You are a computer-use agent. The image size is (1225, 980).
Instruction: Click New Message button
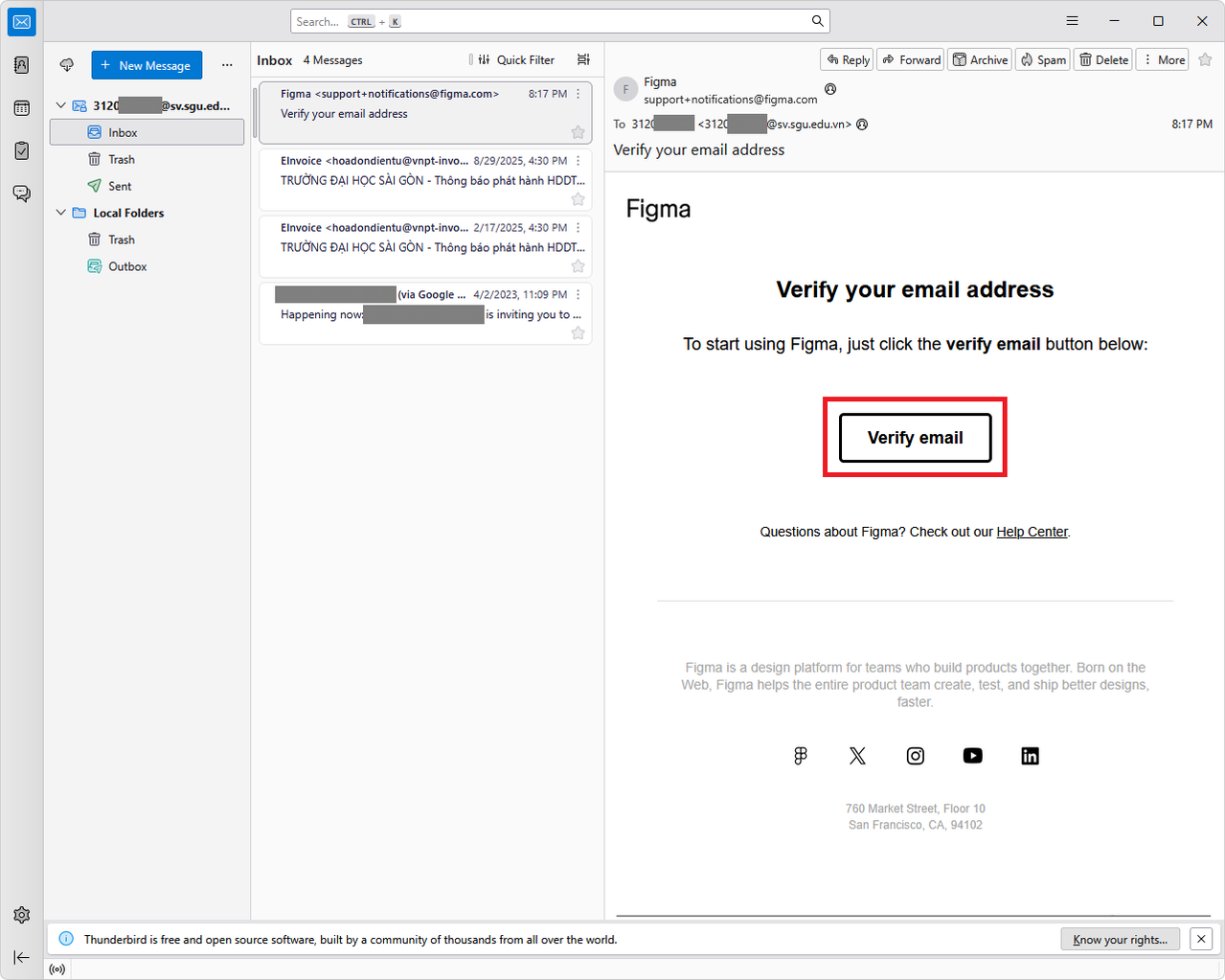tap(147, 65)
